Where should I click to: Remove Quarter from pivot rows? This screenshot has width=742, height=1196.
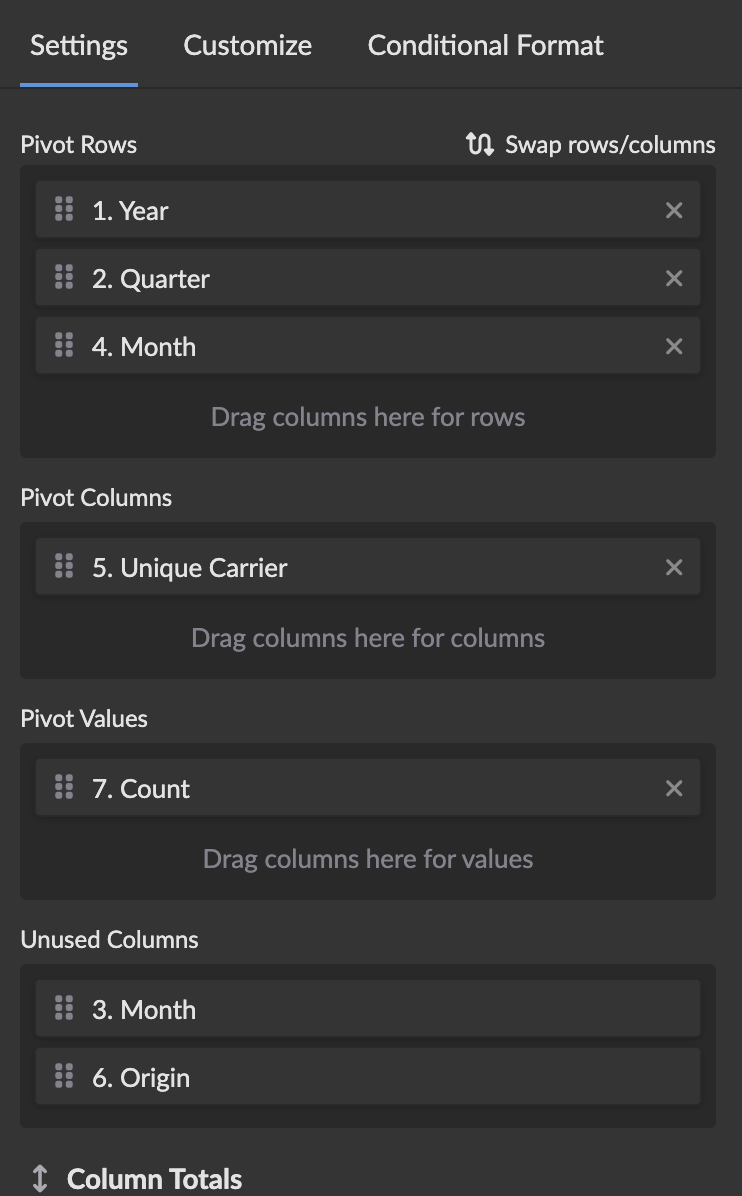(x=674, y=278)
